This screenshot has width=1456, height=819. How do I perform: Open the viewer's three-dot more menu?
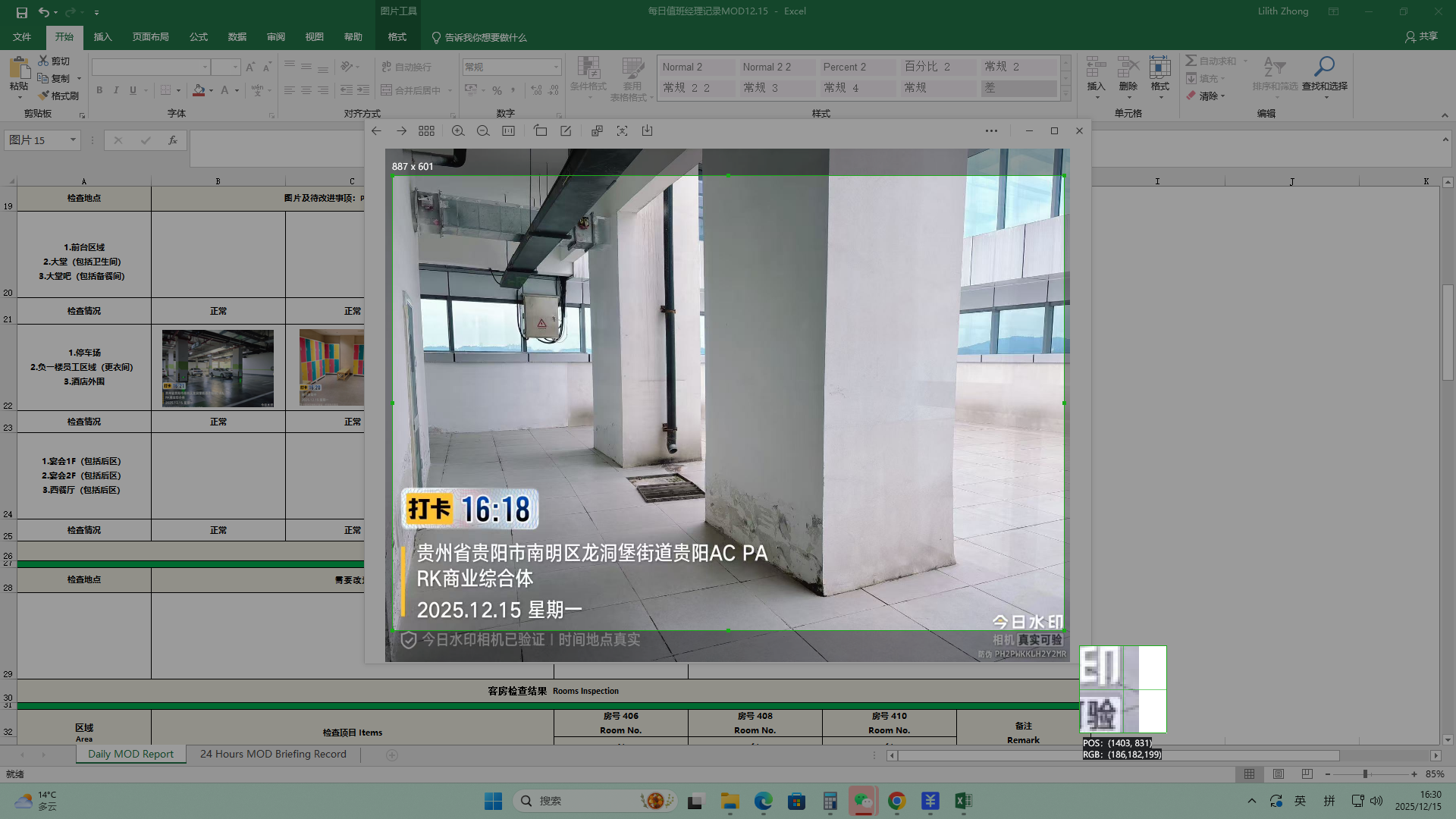coord(991,131)
